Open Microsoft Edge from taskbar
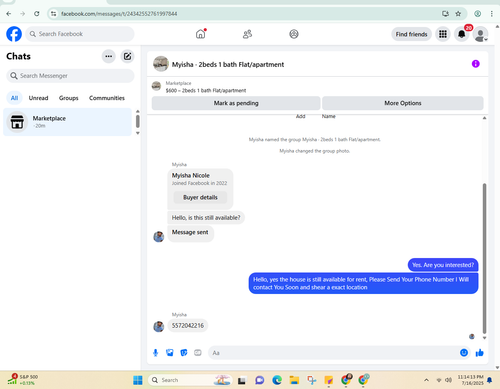Image resolution: width=500 pixels, height=389 pixels. point(277,380)
